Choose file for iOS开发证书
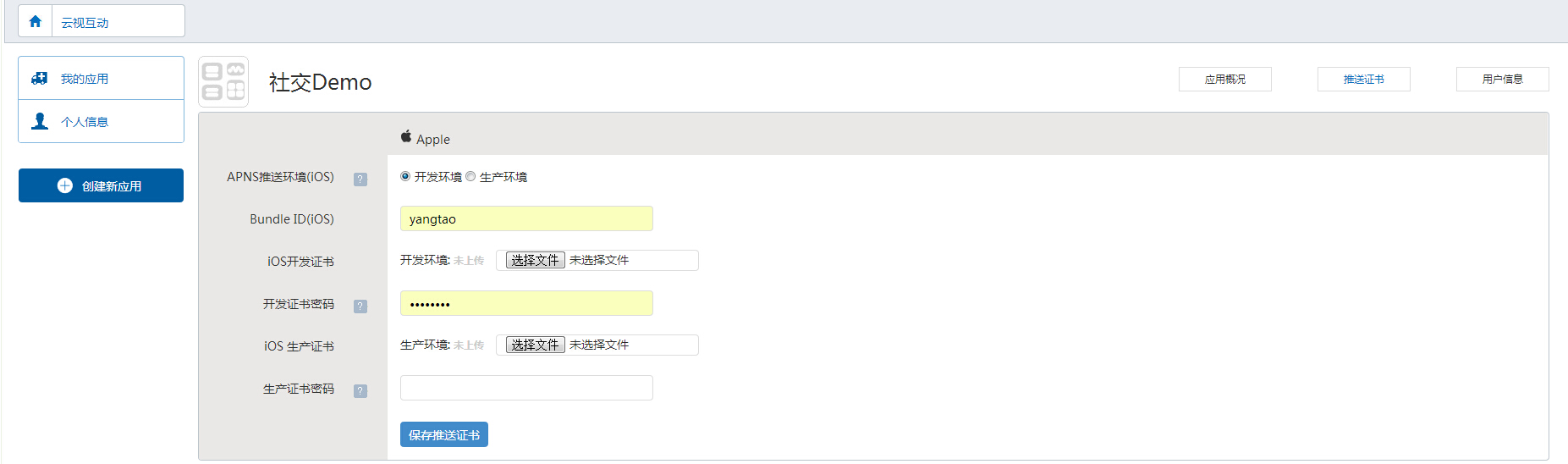1568x464 pixels. point(535,260)
